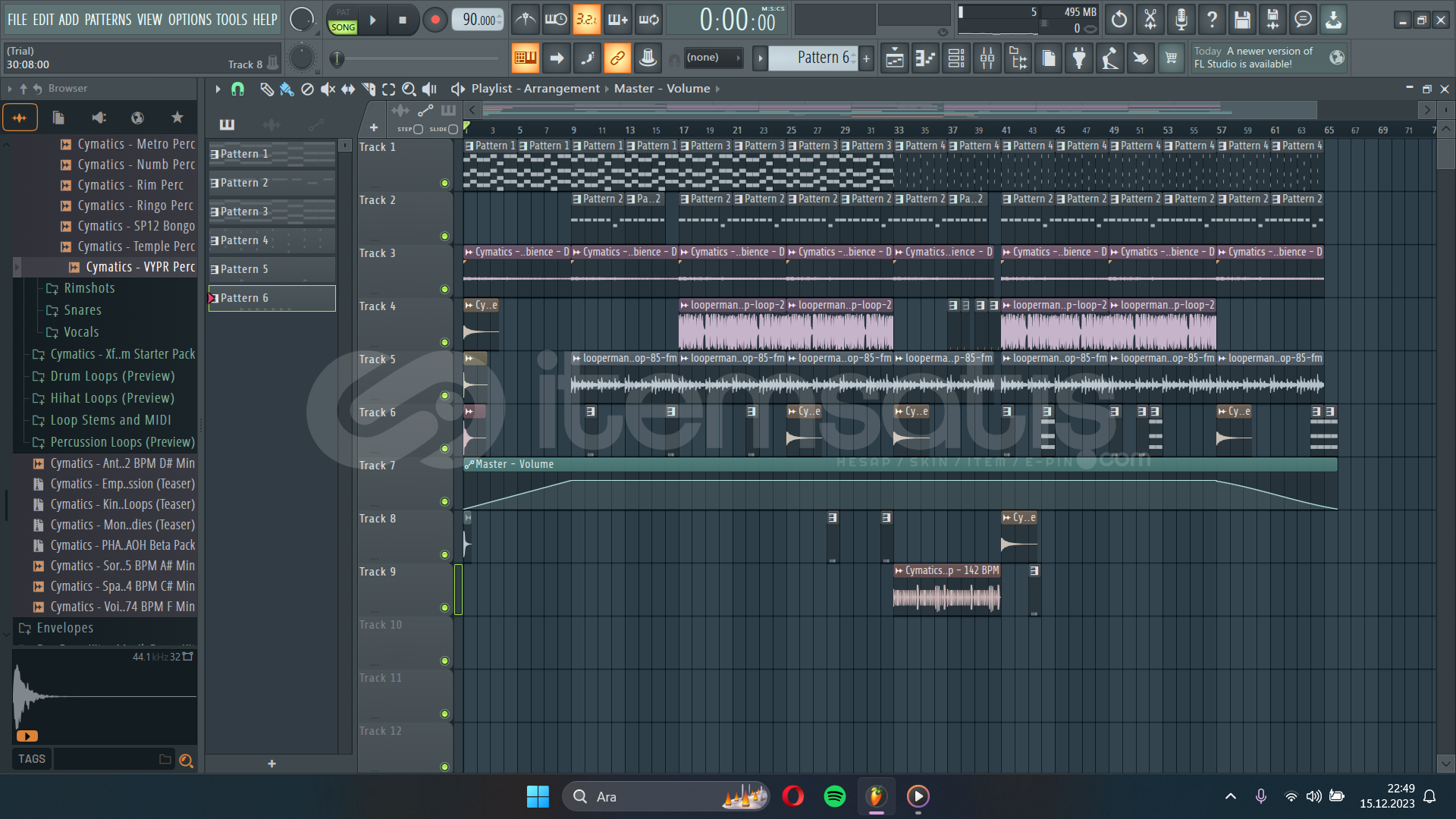Click the tempo 90.000 field
Screen dimensions: 1456x819
click(479, 20)
